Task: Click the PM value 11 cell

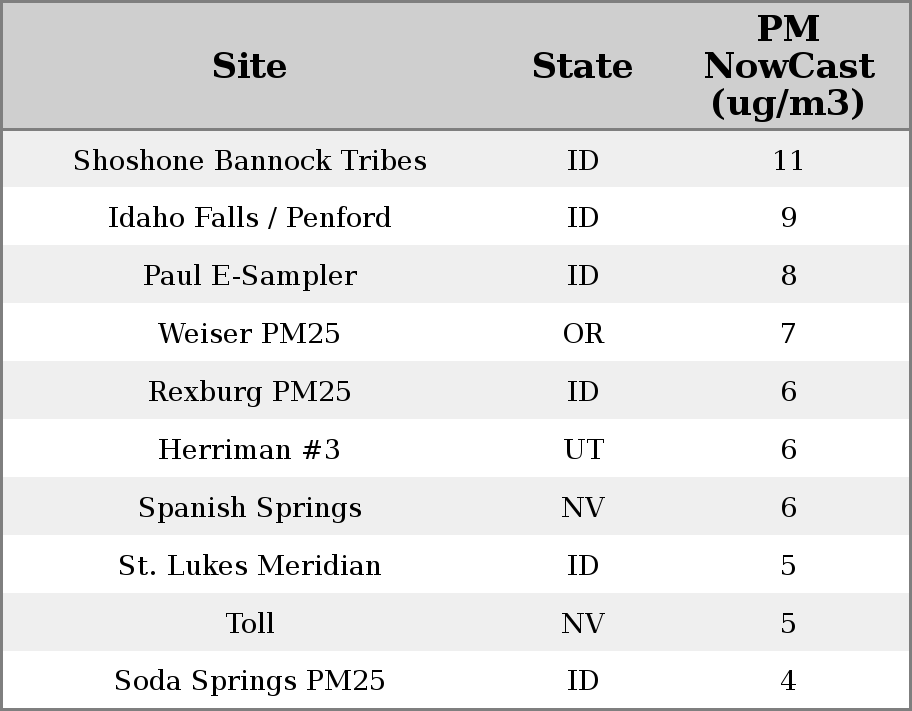Action: (x=788, y=161)
